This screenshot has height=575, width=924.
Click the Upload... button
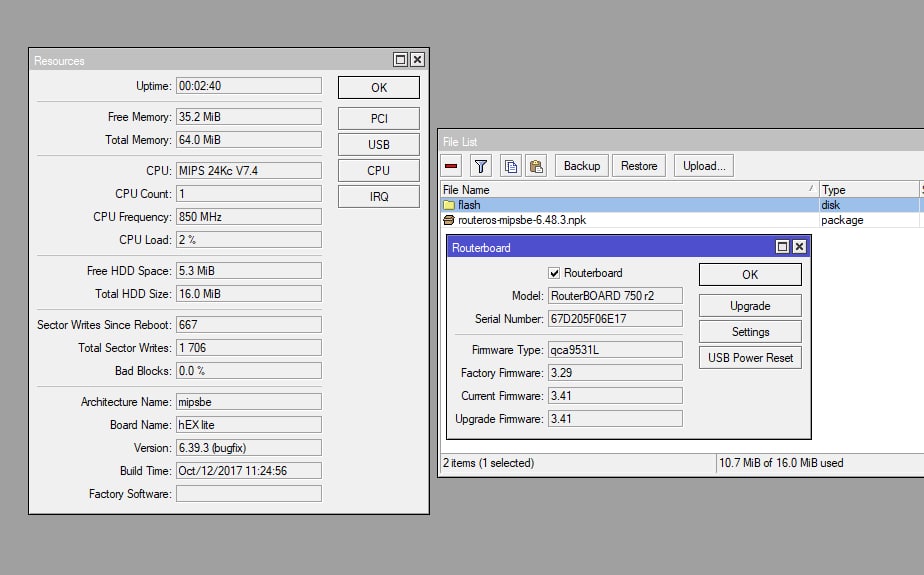point(704,166)
